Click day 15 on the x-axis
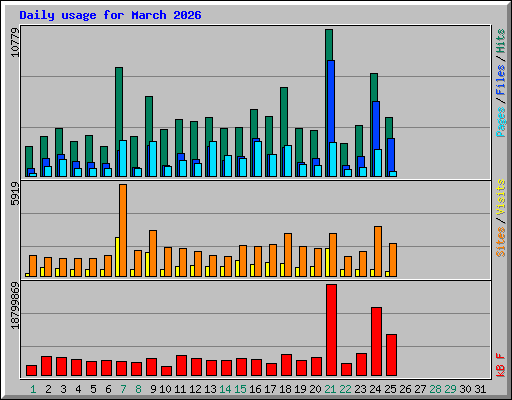Image resolution: width=512 pixels, height=400 pixels. pos(240,389)
